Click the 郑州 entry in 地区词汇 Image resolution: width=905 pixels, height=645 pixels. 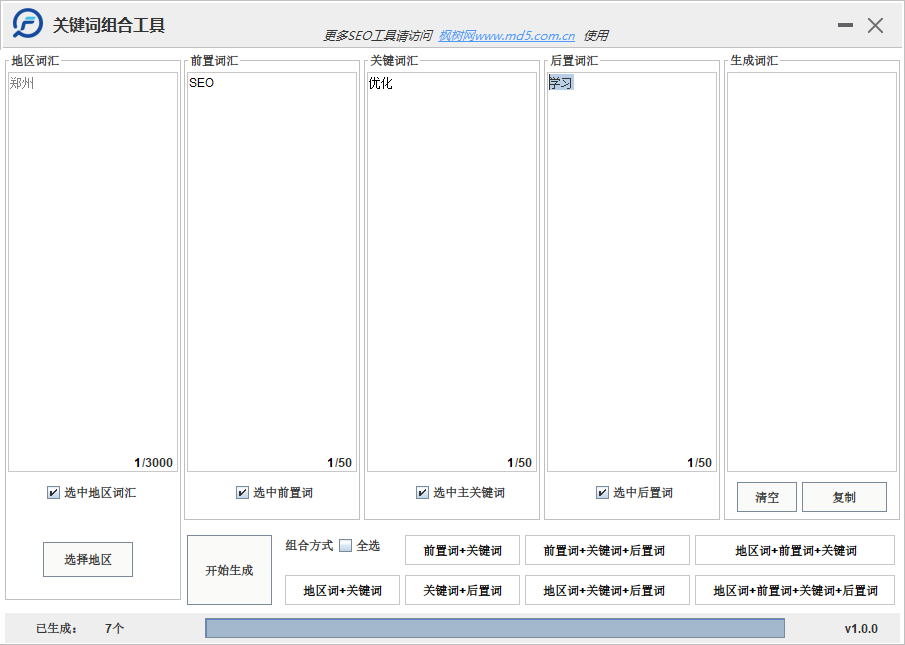point(22,83)
